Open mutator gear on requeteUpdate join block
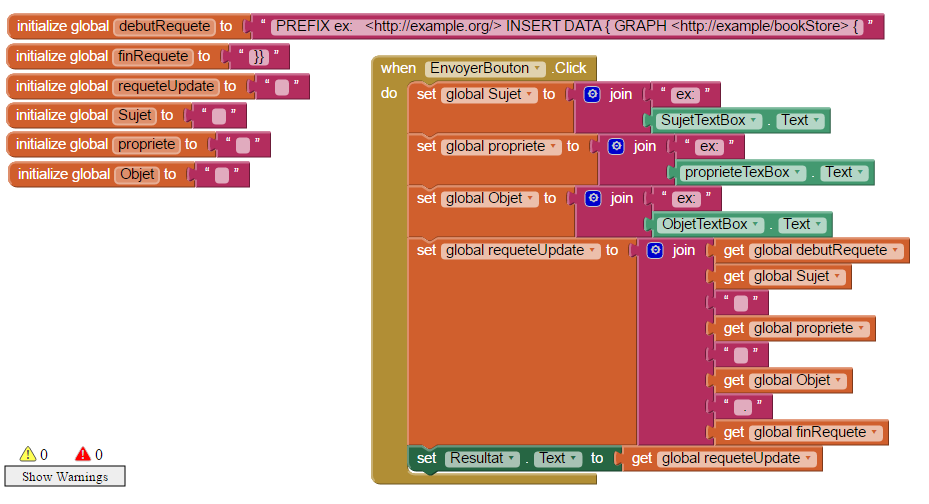Screen dimensions: 929x504 coord(655,251)
